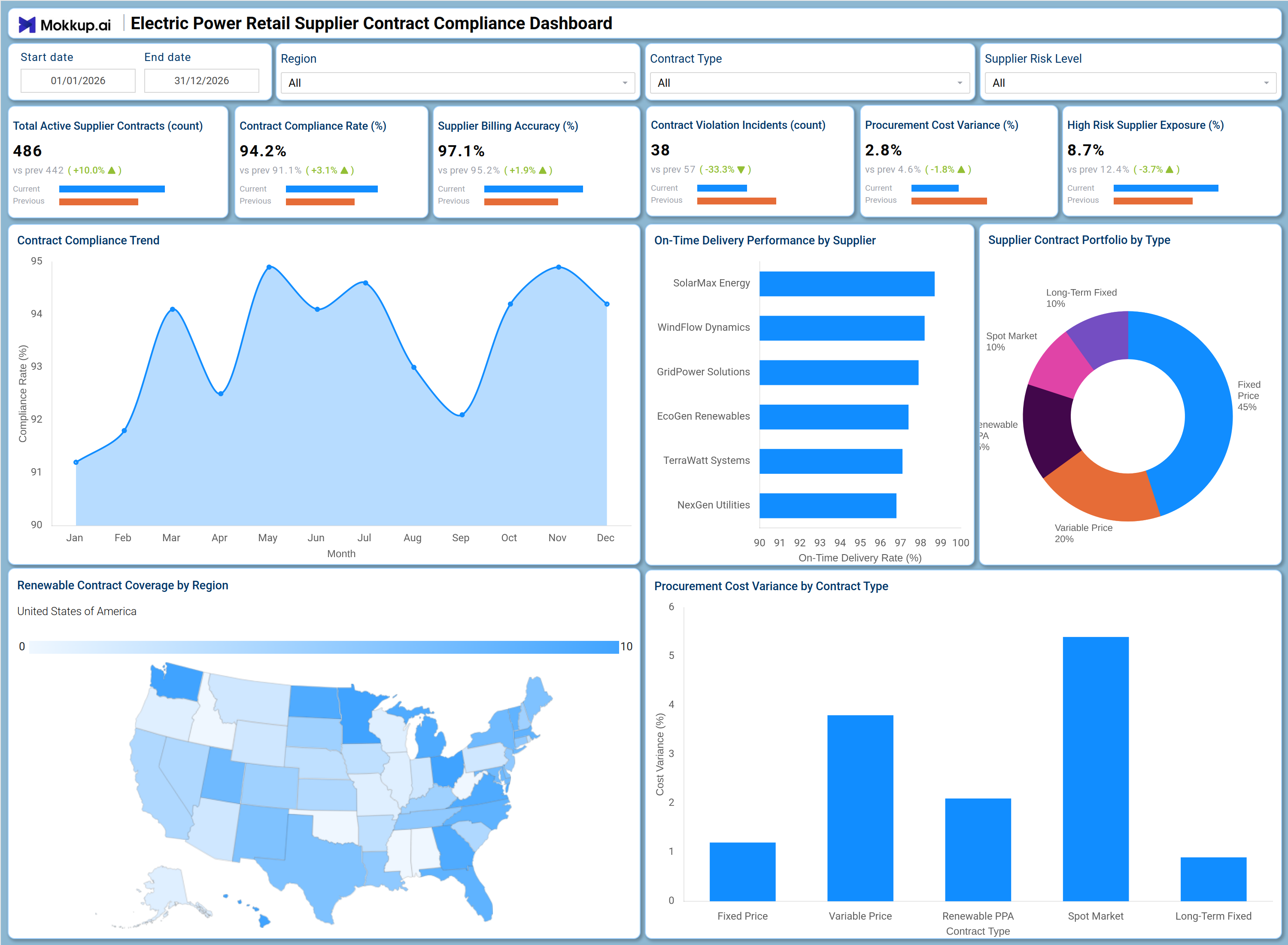The image size is (1288, 945).
Task: Click Washington state on the map
Action: [177, 682]
